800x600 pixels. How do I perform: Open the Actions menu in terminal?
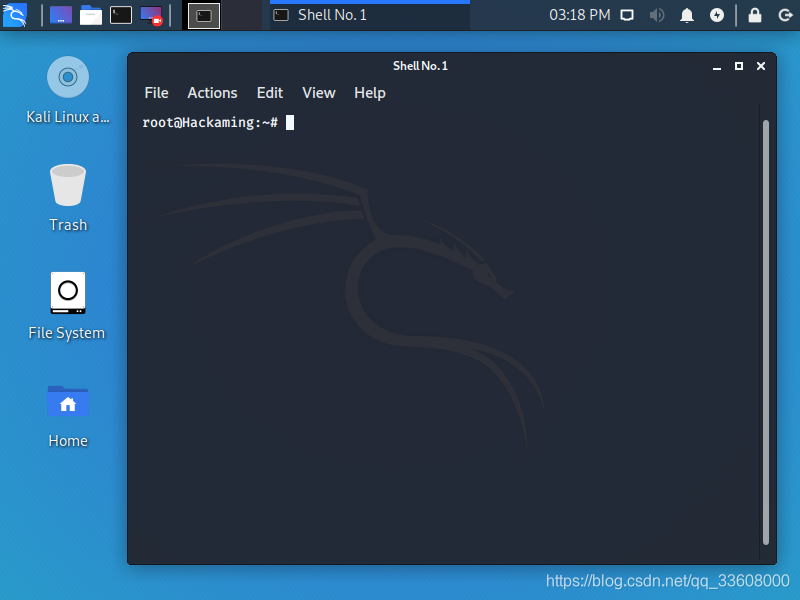212,93
